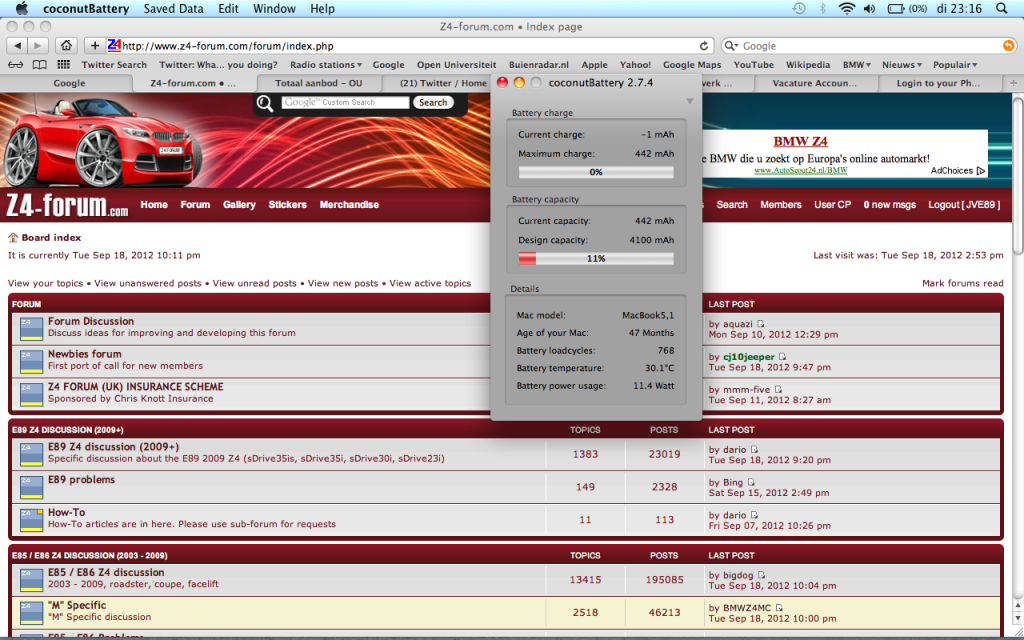View latest post icon beside cj10jeeper
The width and height of the screenshot is (1024, 640).
pyautogui.click(x=782, y=357)
